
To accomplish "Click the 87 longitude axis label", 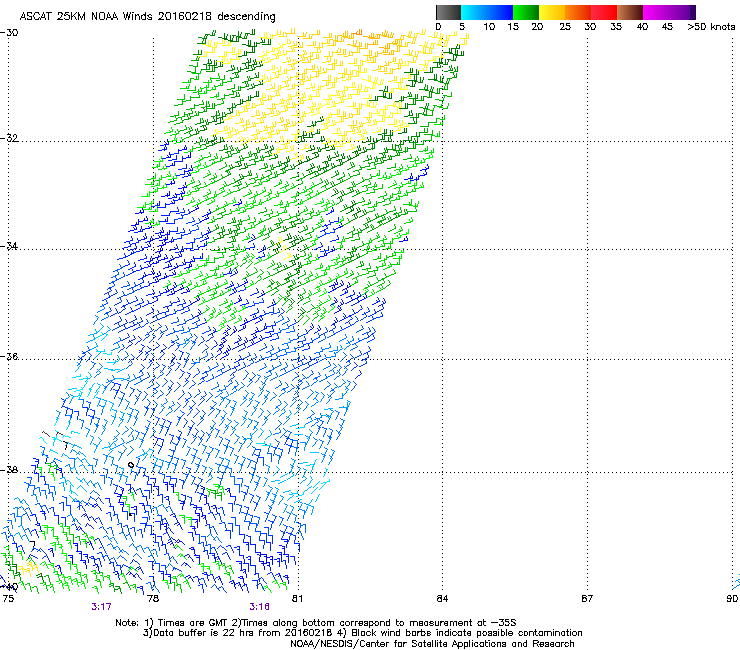I will click(587, 599).
